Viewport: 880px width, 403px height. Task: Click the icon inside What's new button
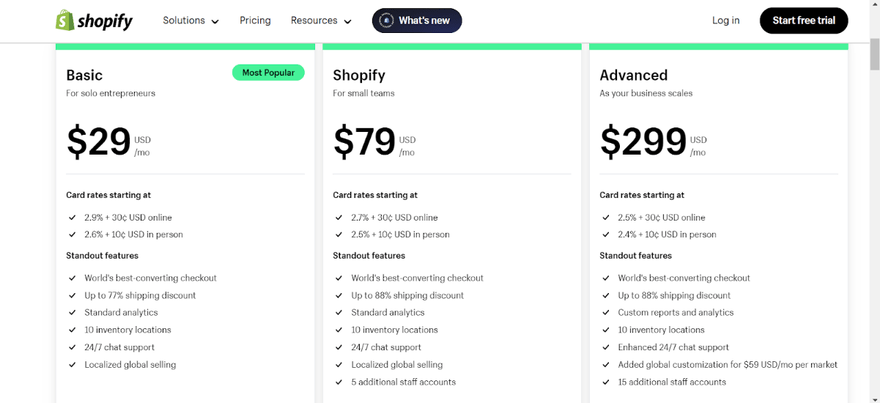[x=387, y=21]
